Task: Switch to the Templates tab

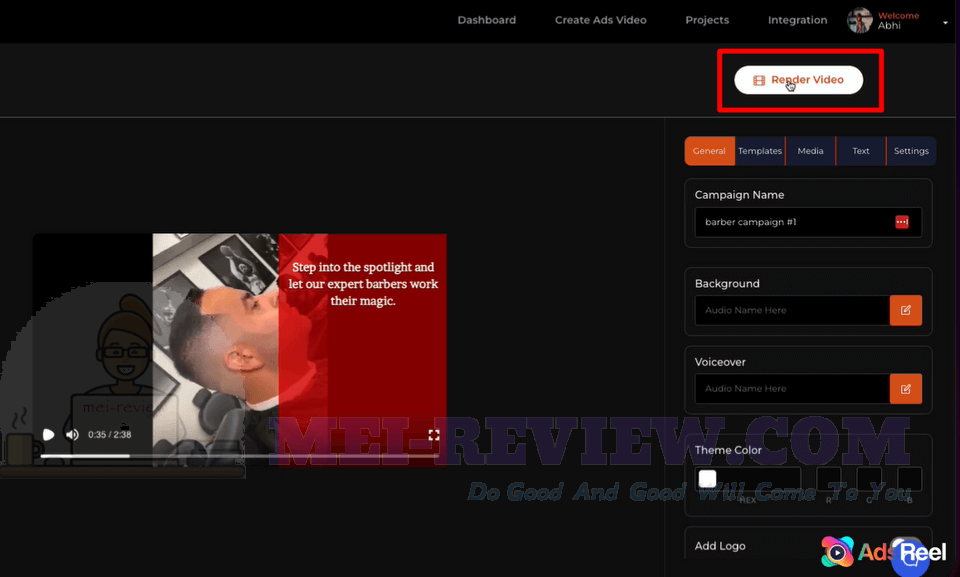Action: pos(760,151)
